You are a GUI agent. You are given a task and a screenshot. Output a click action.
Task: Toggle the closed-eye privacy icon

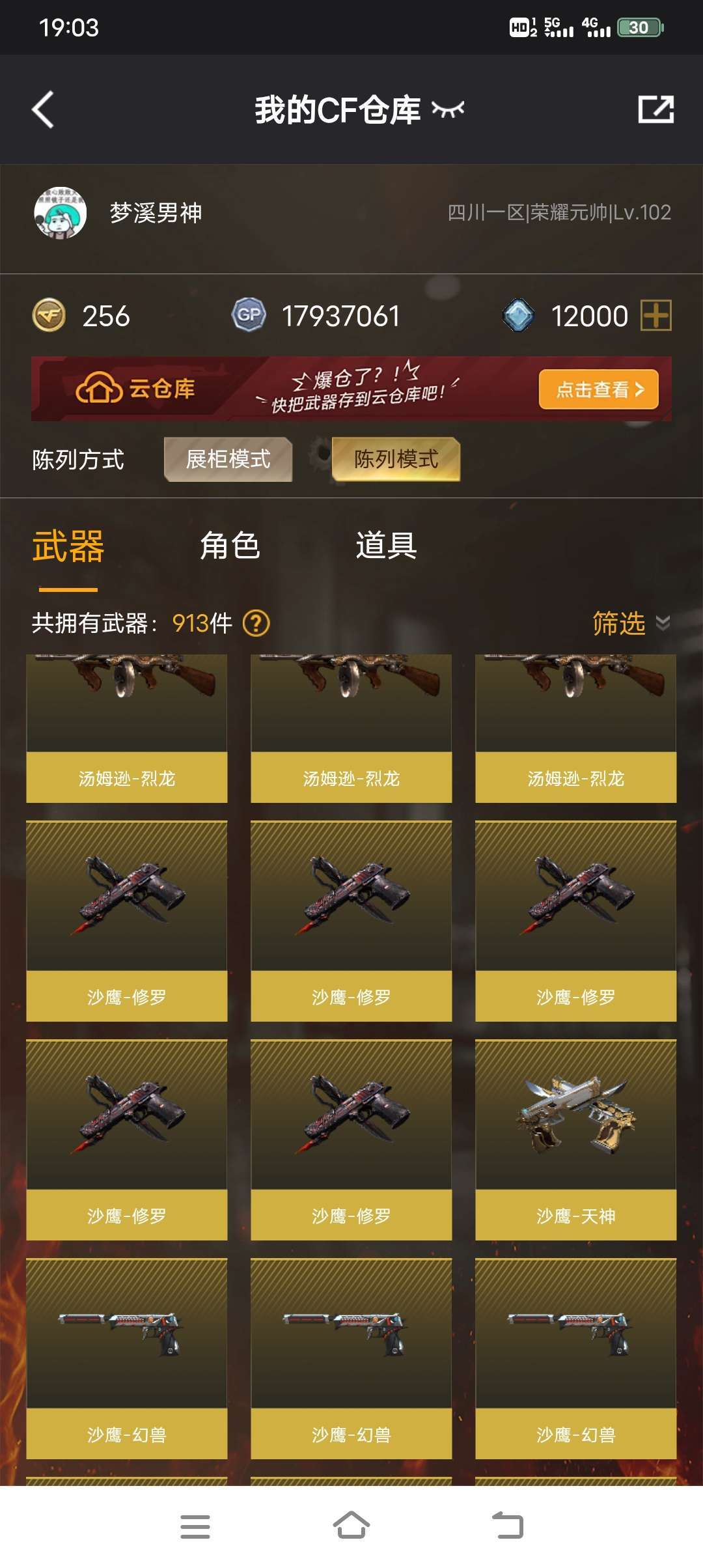(448, 109)
